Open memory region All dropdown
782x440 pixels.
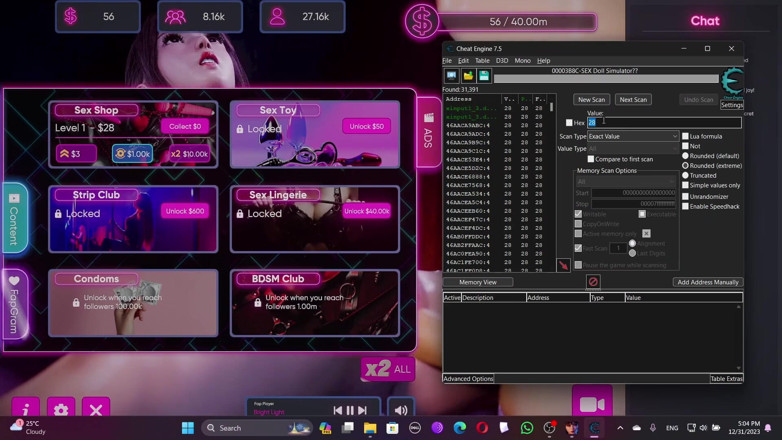(626, 182)
